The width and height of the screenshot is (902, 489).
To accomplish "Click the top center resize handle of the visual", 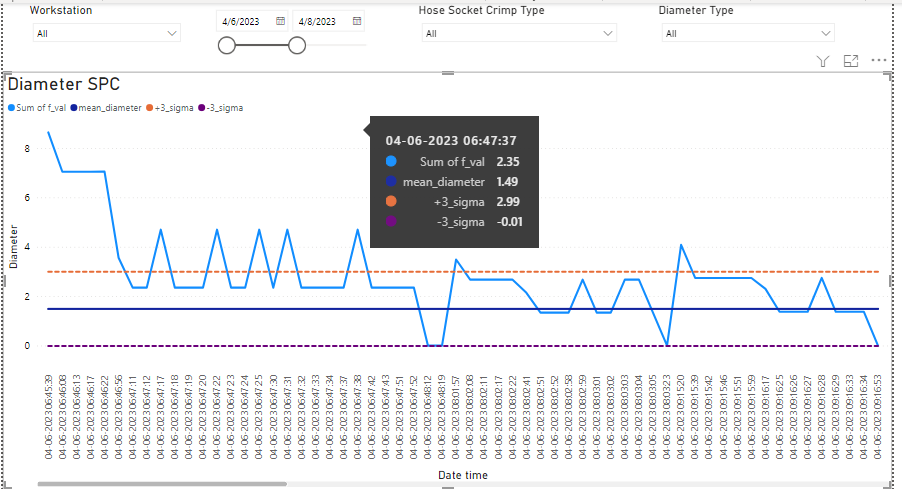I will click(448, 73).
